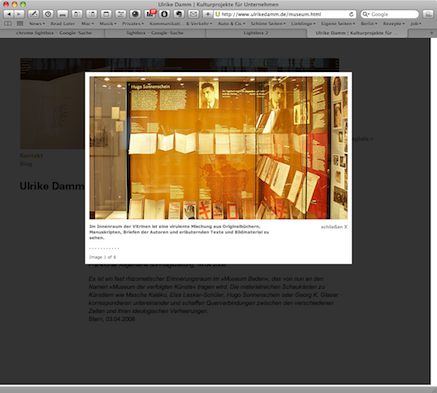Viewport: 437px width, 393px height.
Task: Switch to the Lightbox 2 tab
Action: (256, 33)
